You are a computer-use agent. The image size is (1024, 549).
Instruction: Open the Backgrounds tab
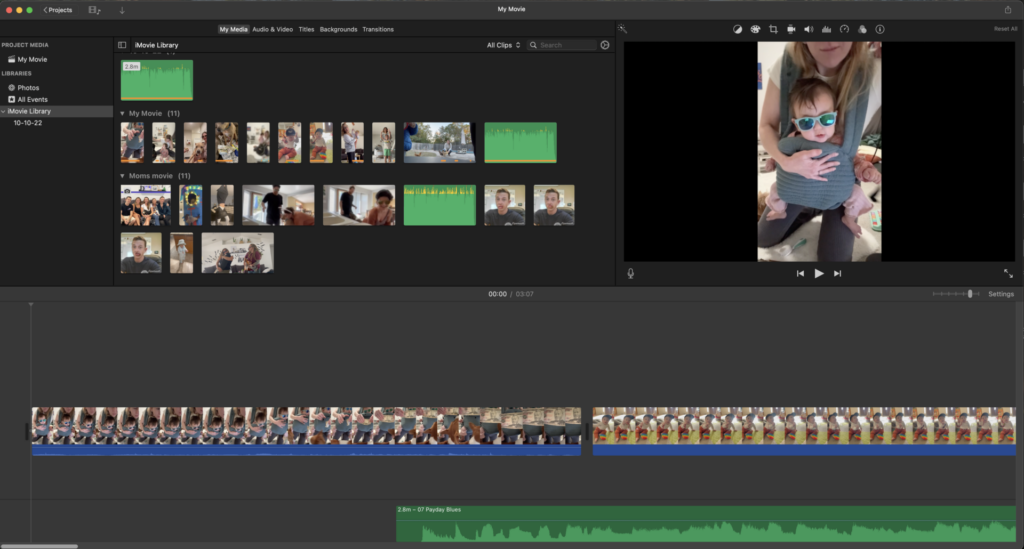click(x=338, y=29)
